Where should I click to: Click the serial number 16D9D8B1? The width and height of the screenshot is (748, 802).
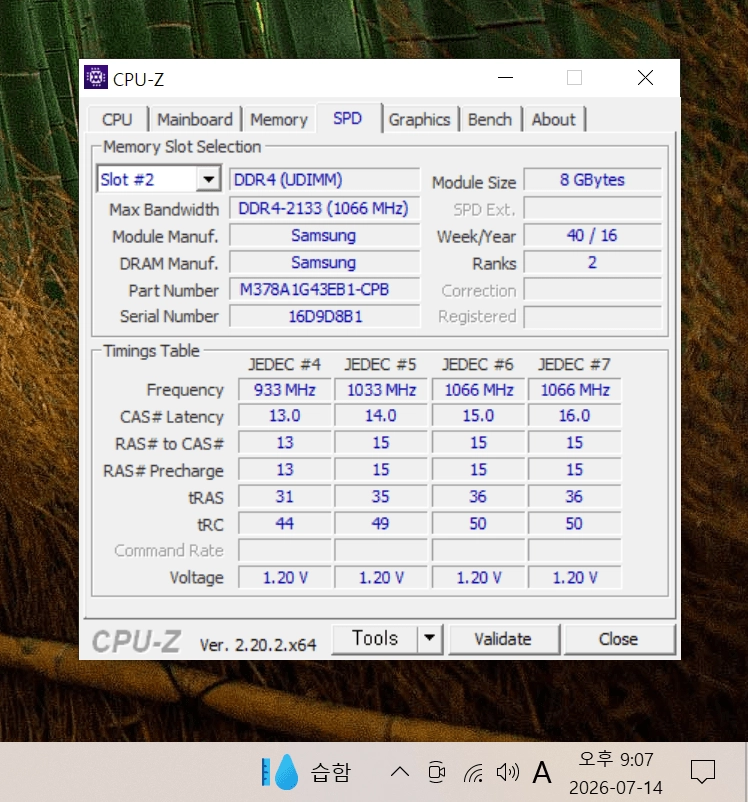(324, 316)
